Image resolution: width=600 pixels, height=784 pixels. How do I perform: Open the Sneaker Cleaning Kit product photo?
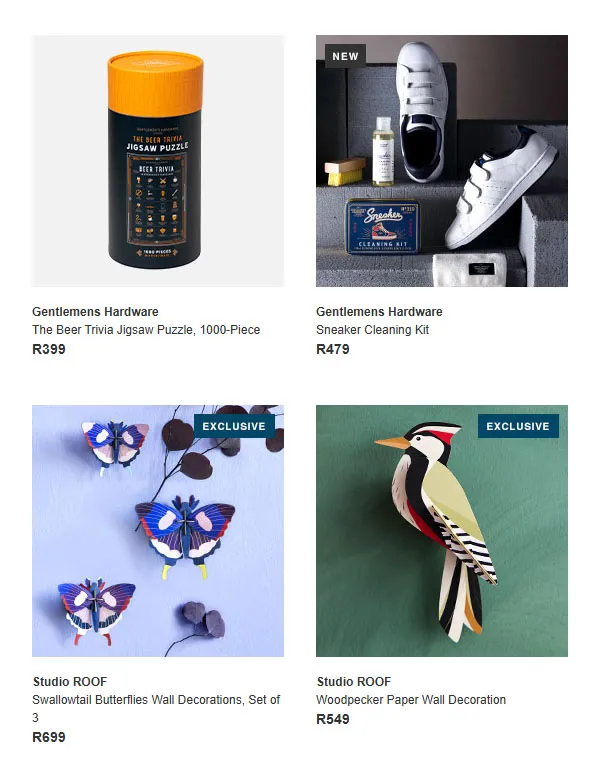pyautogui.click(x=442, y=161)
